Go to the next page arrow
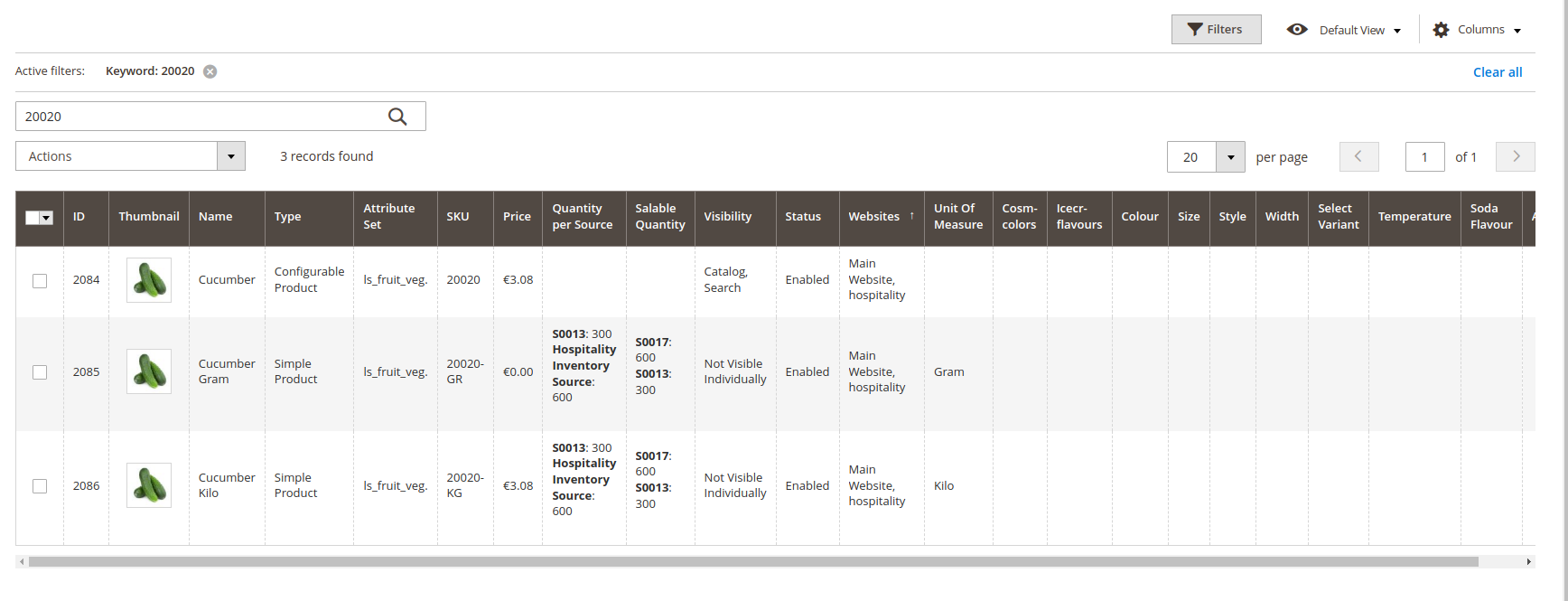The image size is (1568, 601). (1515, 156)
